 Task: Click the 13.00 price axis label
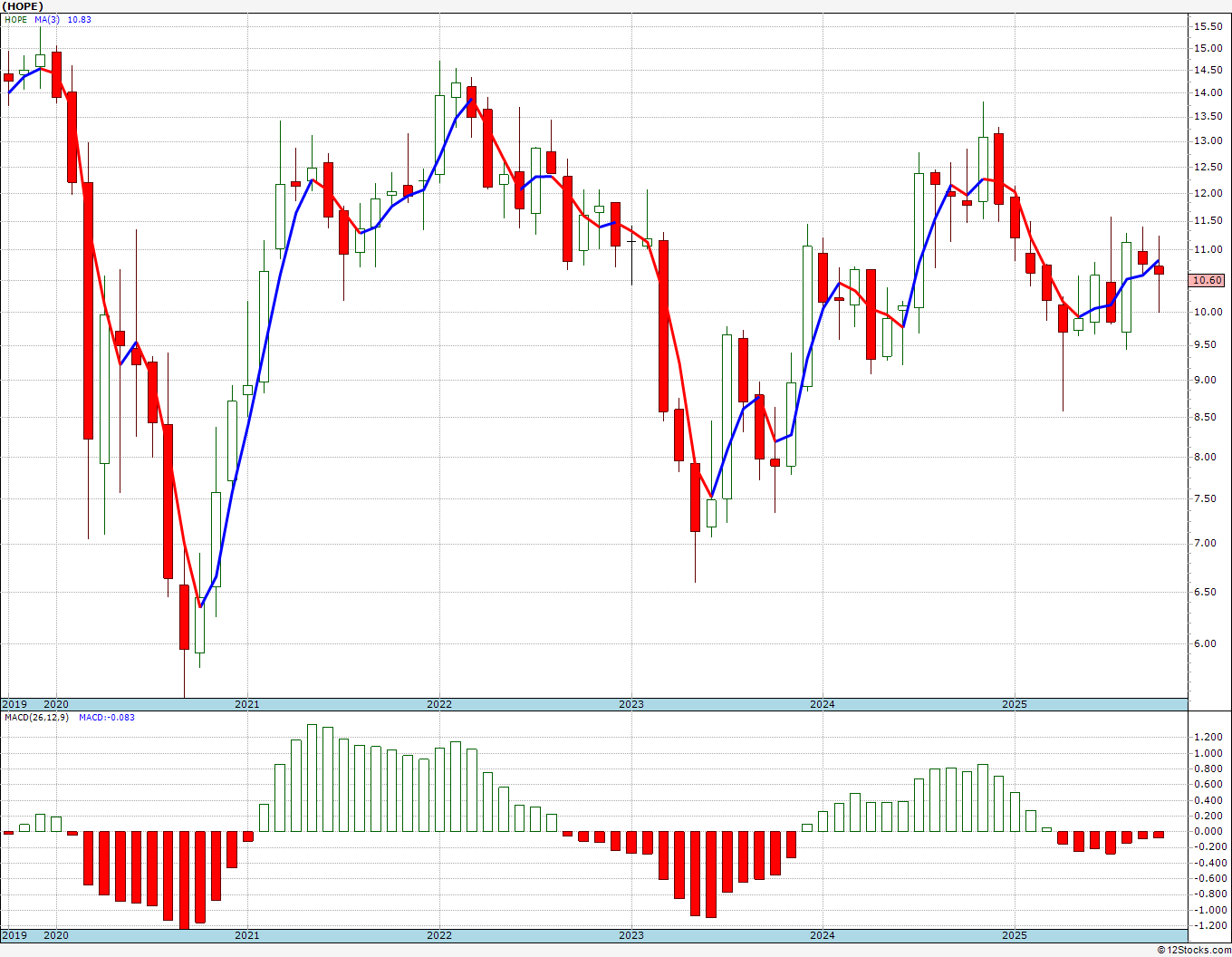pos(1208,141)
